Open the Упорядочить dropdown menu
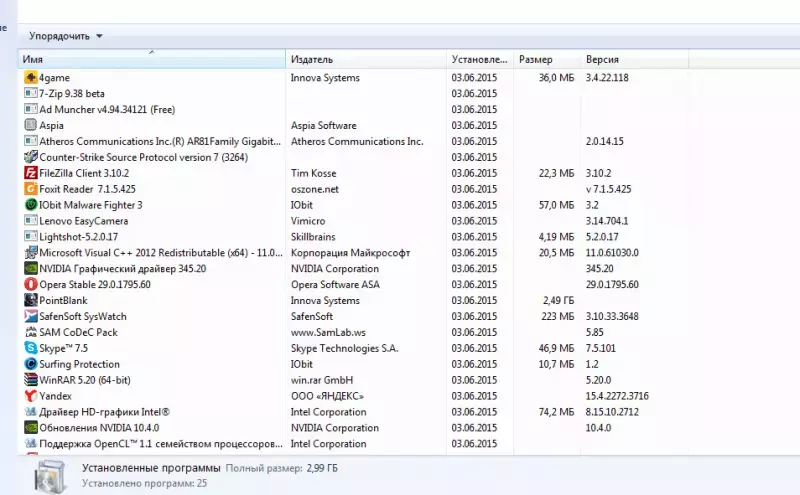This screenshot has height=495, width=800. [x=65, y=36]
